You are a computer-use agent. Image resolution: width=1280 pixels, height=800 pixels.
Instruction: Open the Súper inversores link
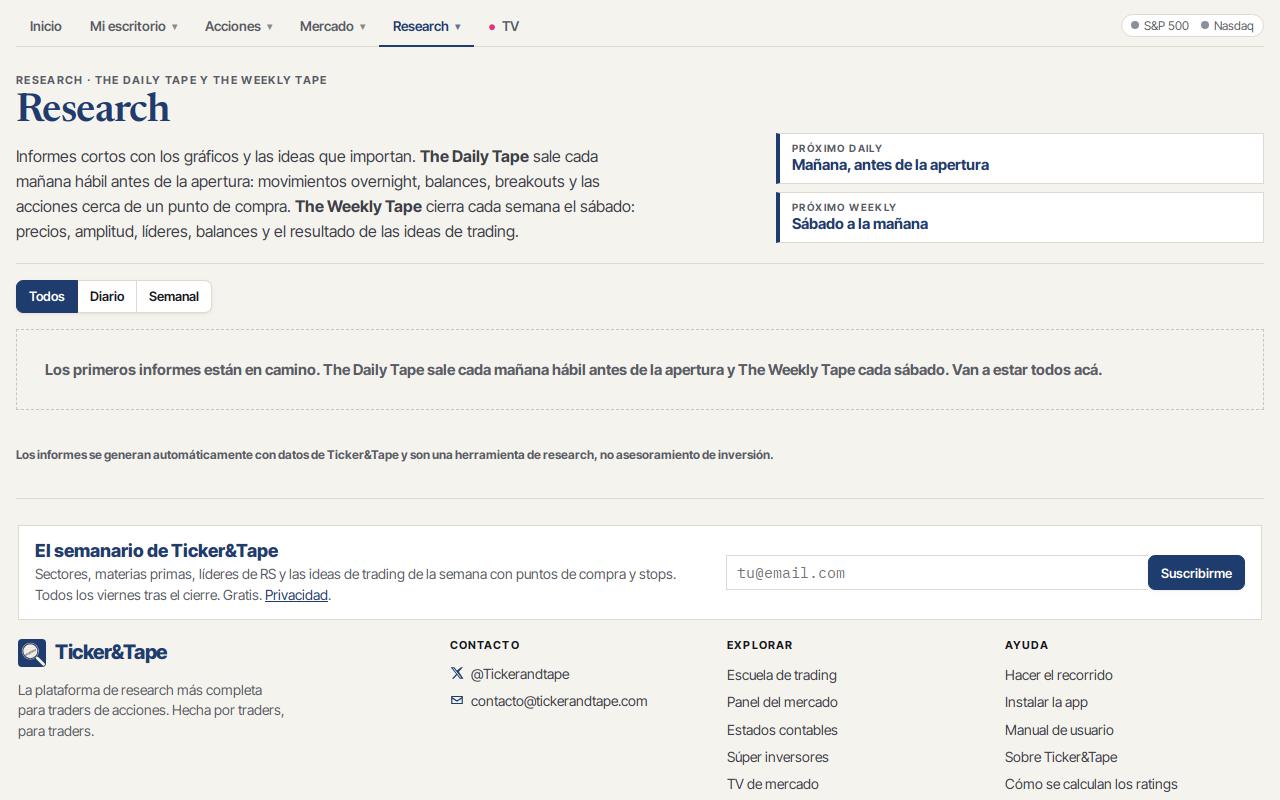pyautogui.click(x=778, y=757)
